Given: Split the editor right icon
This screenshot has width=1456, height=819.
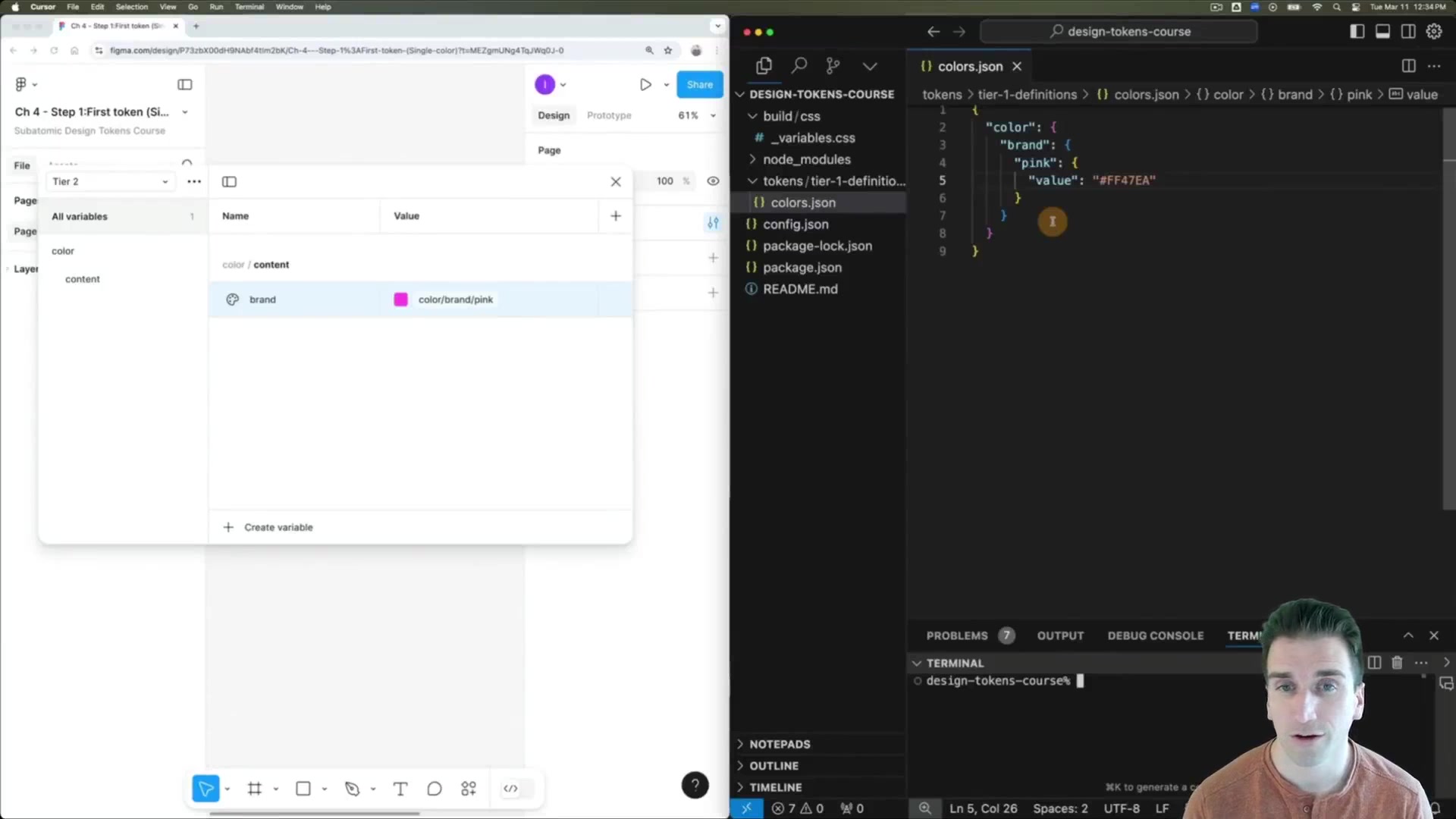Looking at the screenshot, I should (x=1408, y=66).
